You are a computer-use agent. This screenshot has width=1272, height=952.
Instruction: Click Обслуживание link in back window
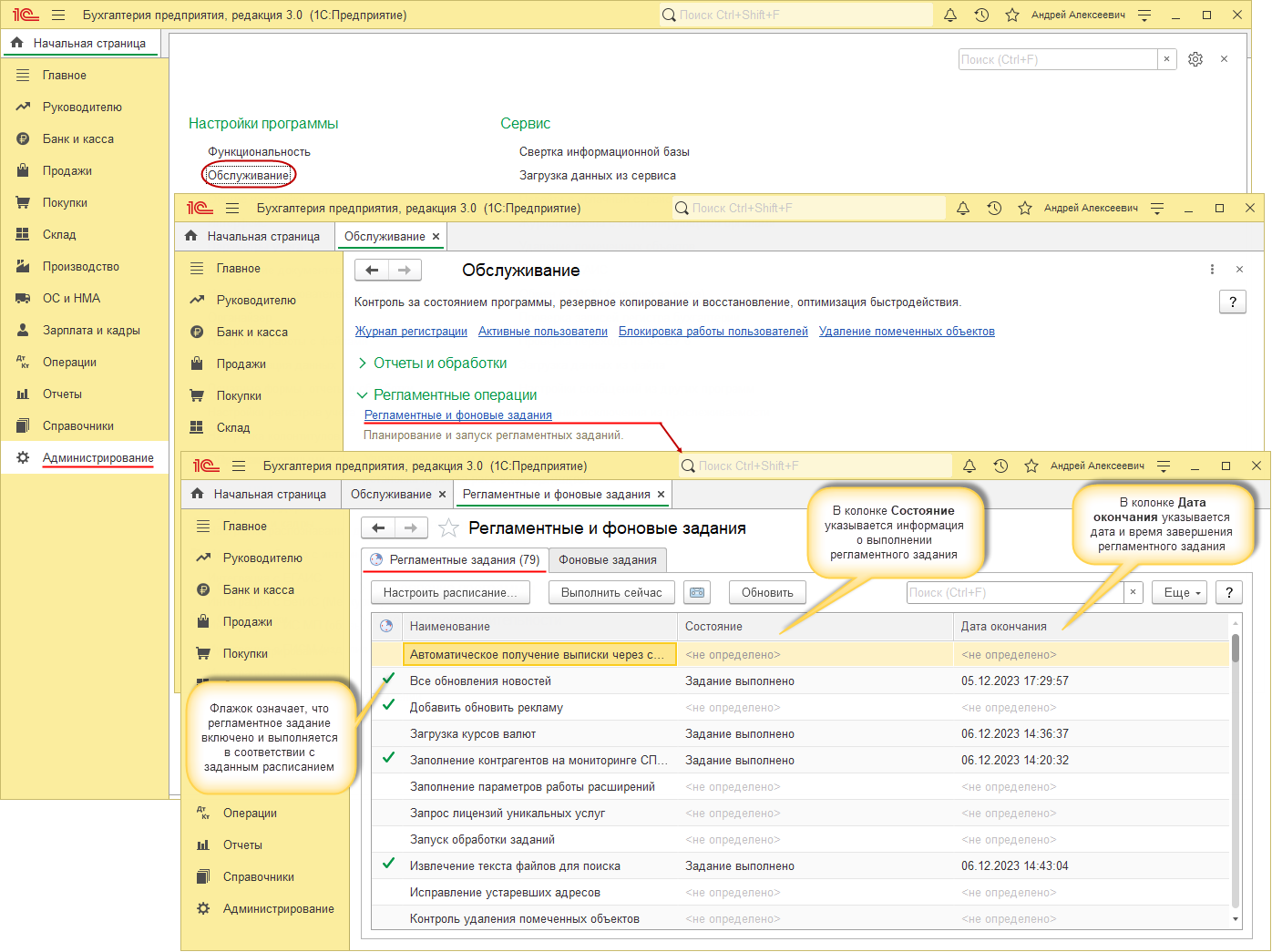249,175
